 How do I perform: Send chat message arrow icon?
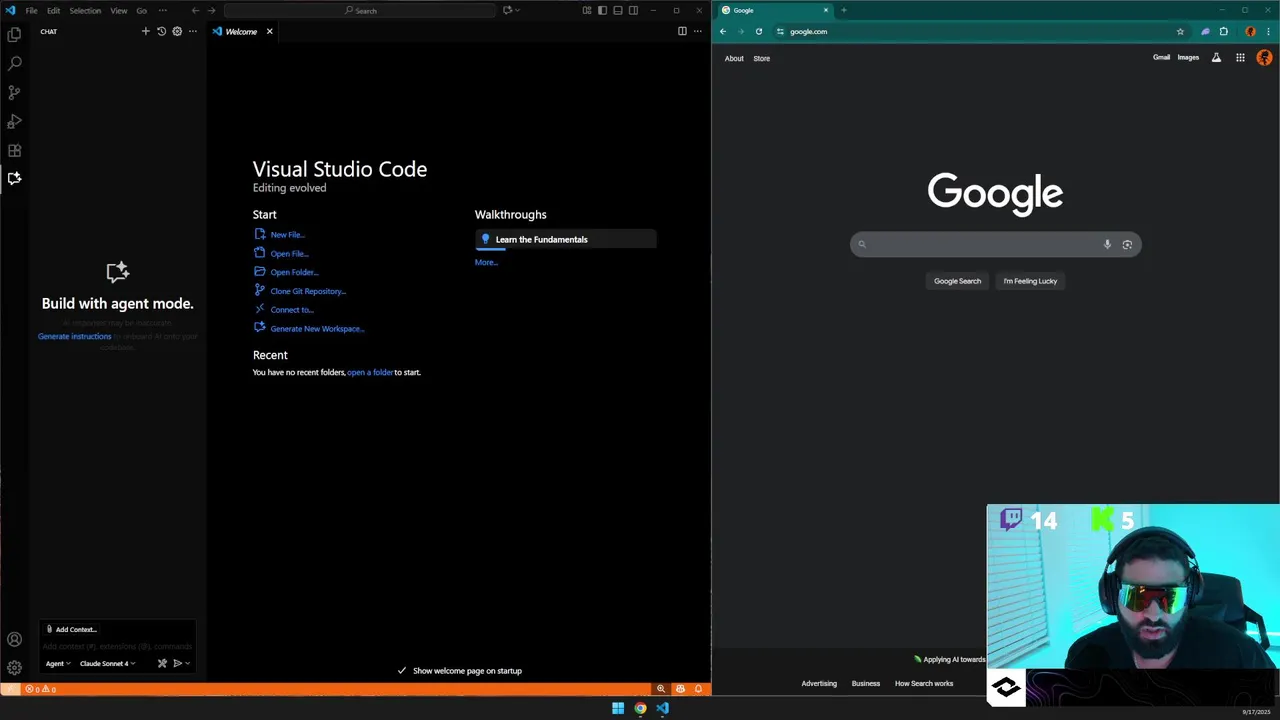pos(177,663)
